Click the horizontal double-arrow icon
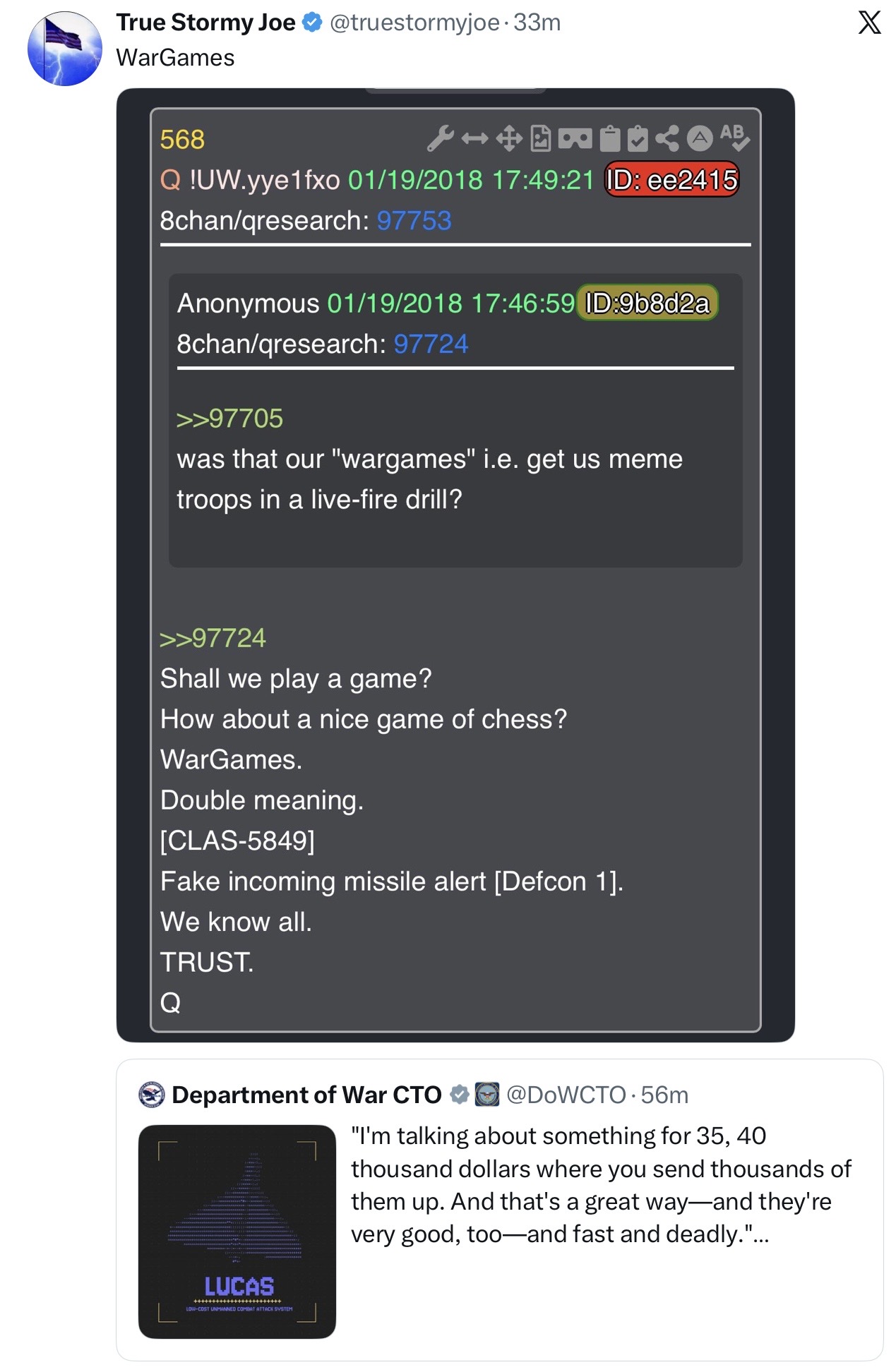896x1372 pixels. tap(474, 139)
